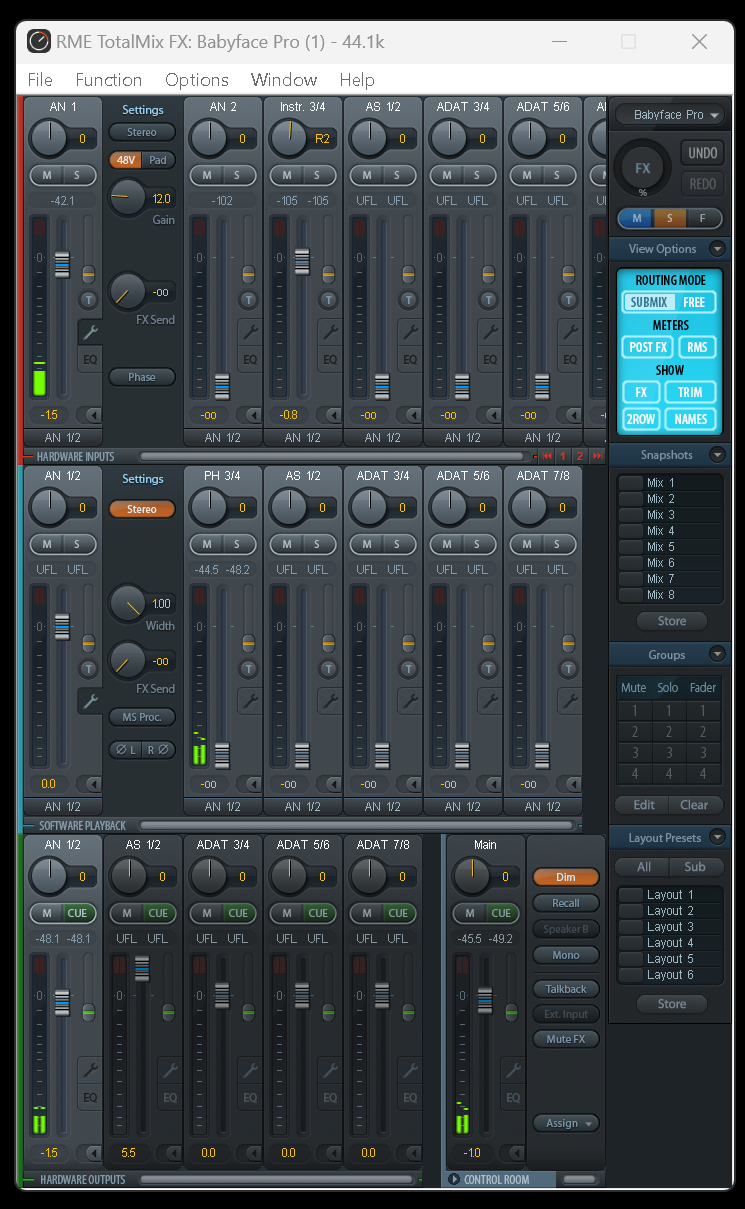The height and width of the screenshot is (1209, 745).
Task: Click Trim T button on AN 1 input
Action: tap(88, 299)
